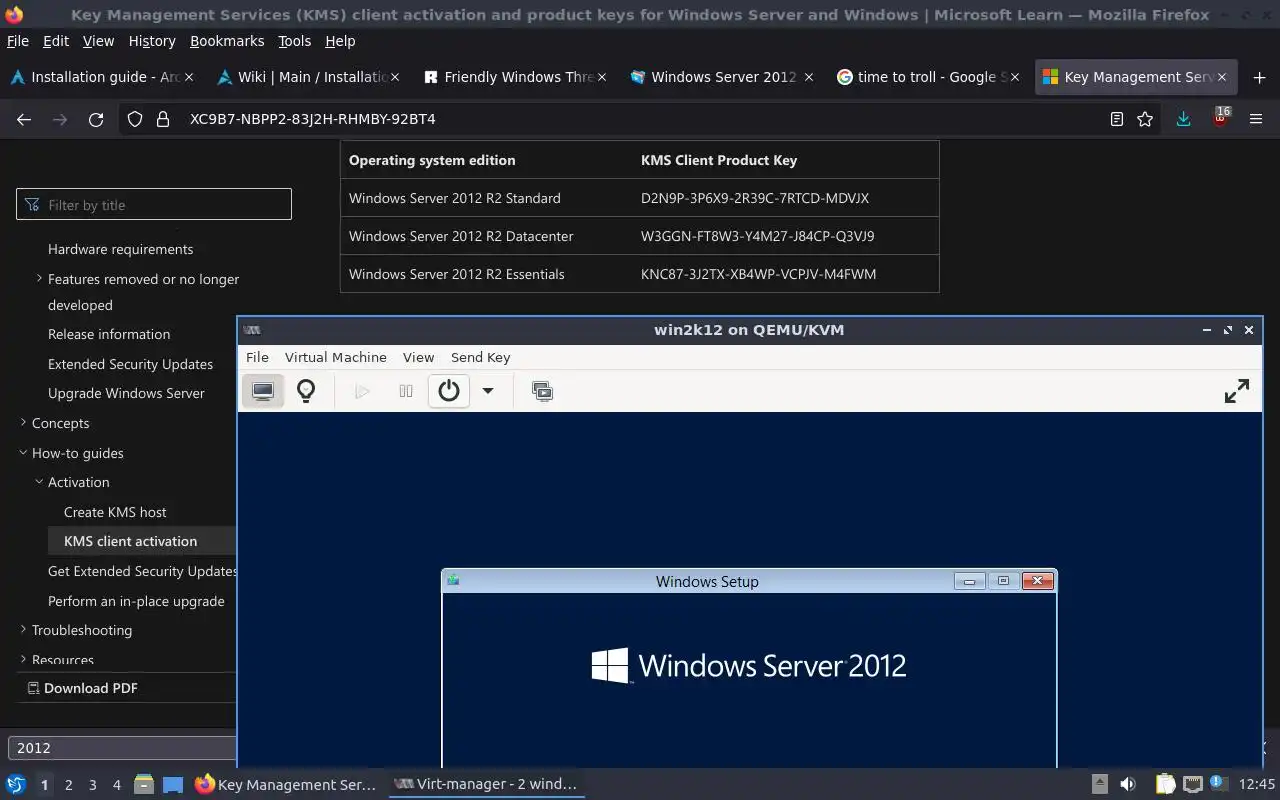Image resolution: width=1280 pixels, height=800 pixels.
Task: Open the Firefox History menu
Action: [x=152, y=41]
